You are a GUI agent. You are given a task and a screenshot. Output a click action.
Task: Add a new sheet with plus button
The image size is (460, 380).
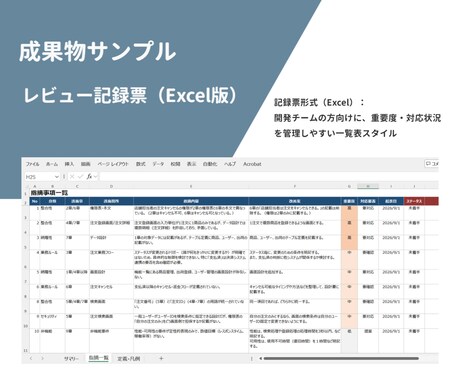[161, 359]
